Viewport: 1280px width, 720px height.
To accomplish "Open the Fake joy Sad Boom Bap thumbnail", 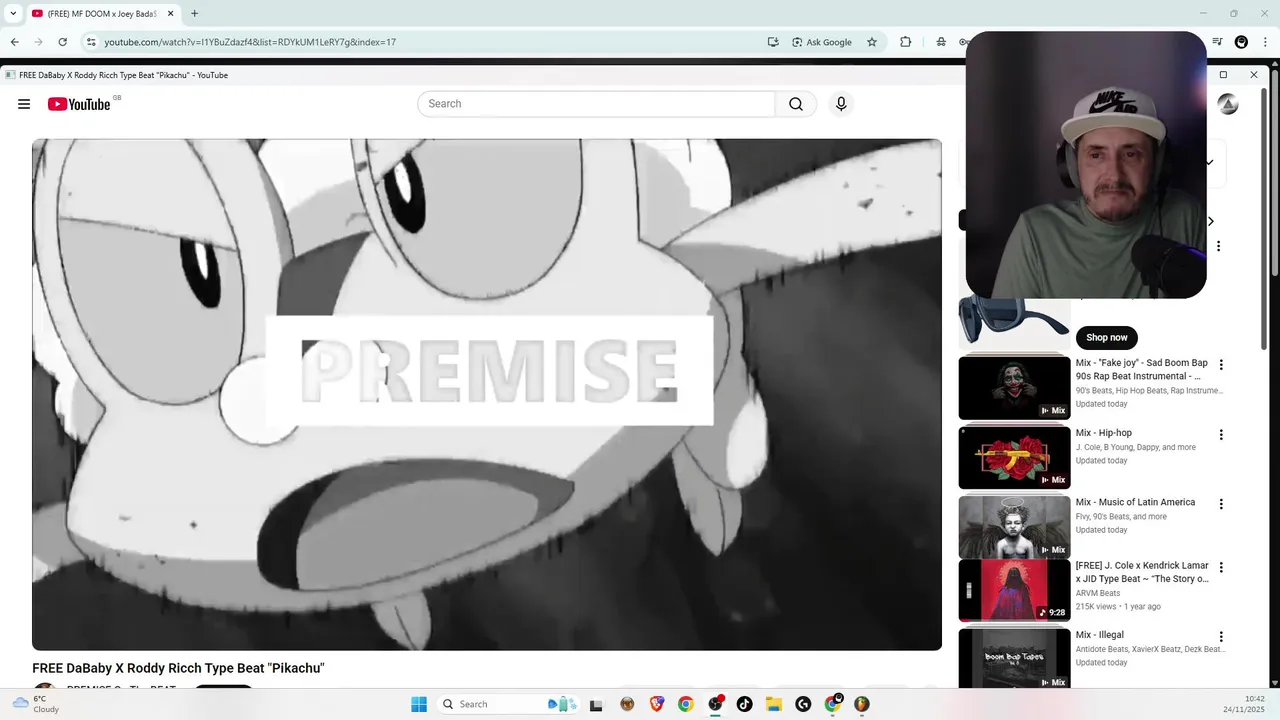I will (1014, 388).
